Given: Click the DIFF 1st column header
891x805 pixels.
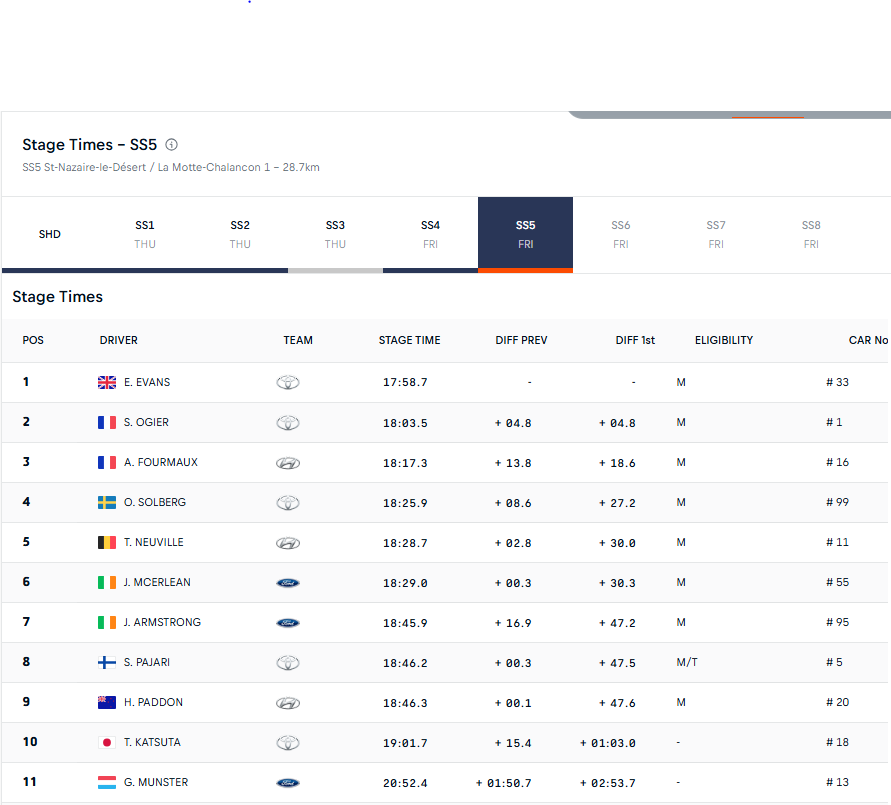Looking at the screenshot, I should tap(635, 340).
